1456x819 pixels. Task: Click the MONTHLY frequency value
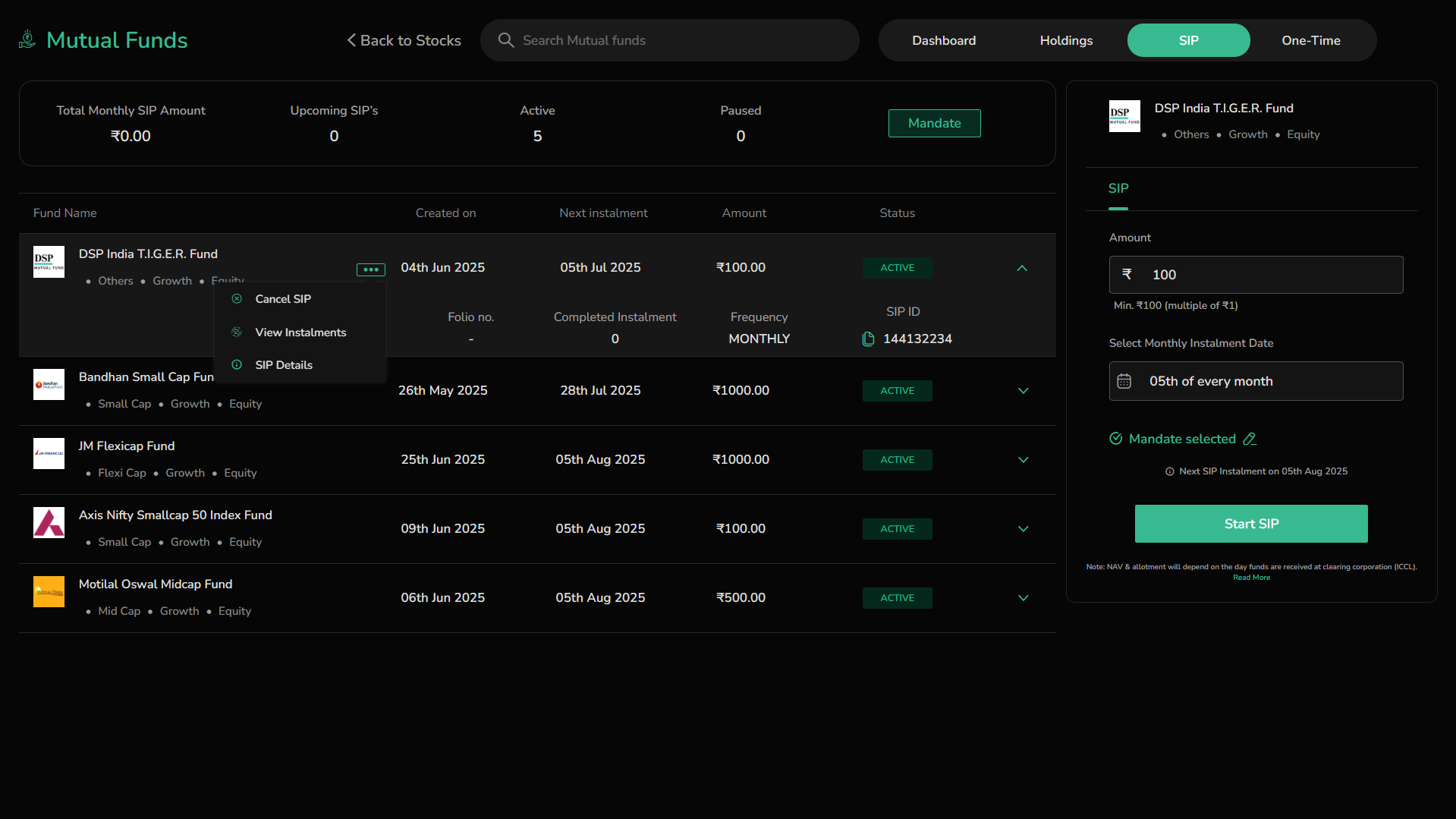tap(759, 339)
